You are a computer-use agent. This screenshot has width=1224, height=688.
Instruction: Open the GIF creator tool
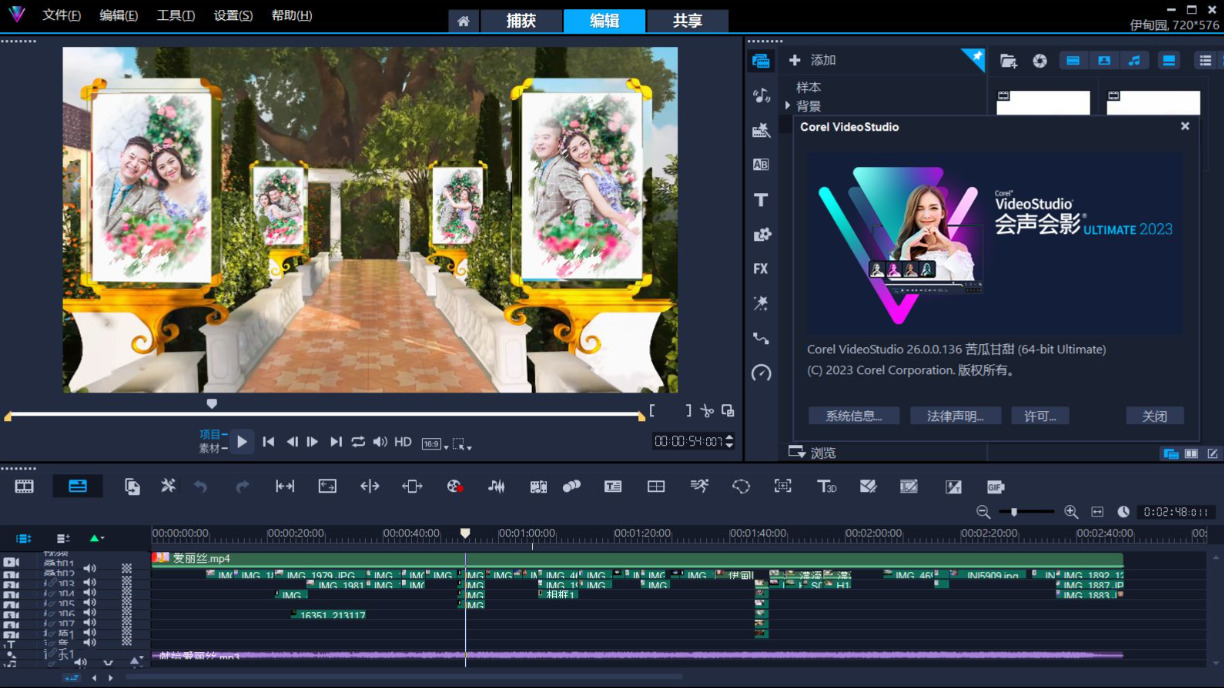tap(995, 486)
